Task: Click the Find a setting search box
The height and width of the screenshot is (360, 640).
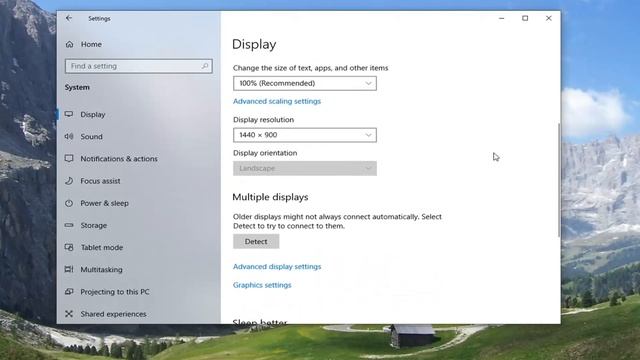Action: pyautogui.click(x=138, y=66)
